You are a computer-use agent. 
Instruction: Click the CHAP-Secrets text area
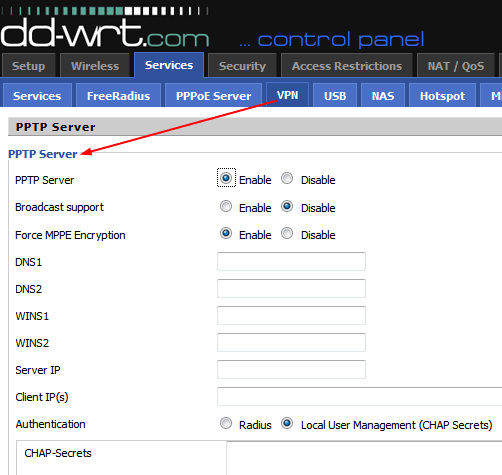364,458
